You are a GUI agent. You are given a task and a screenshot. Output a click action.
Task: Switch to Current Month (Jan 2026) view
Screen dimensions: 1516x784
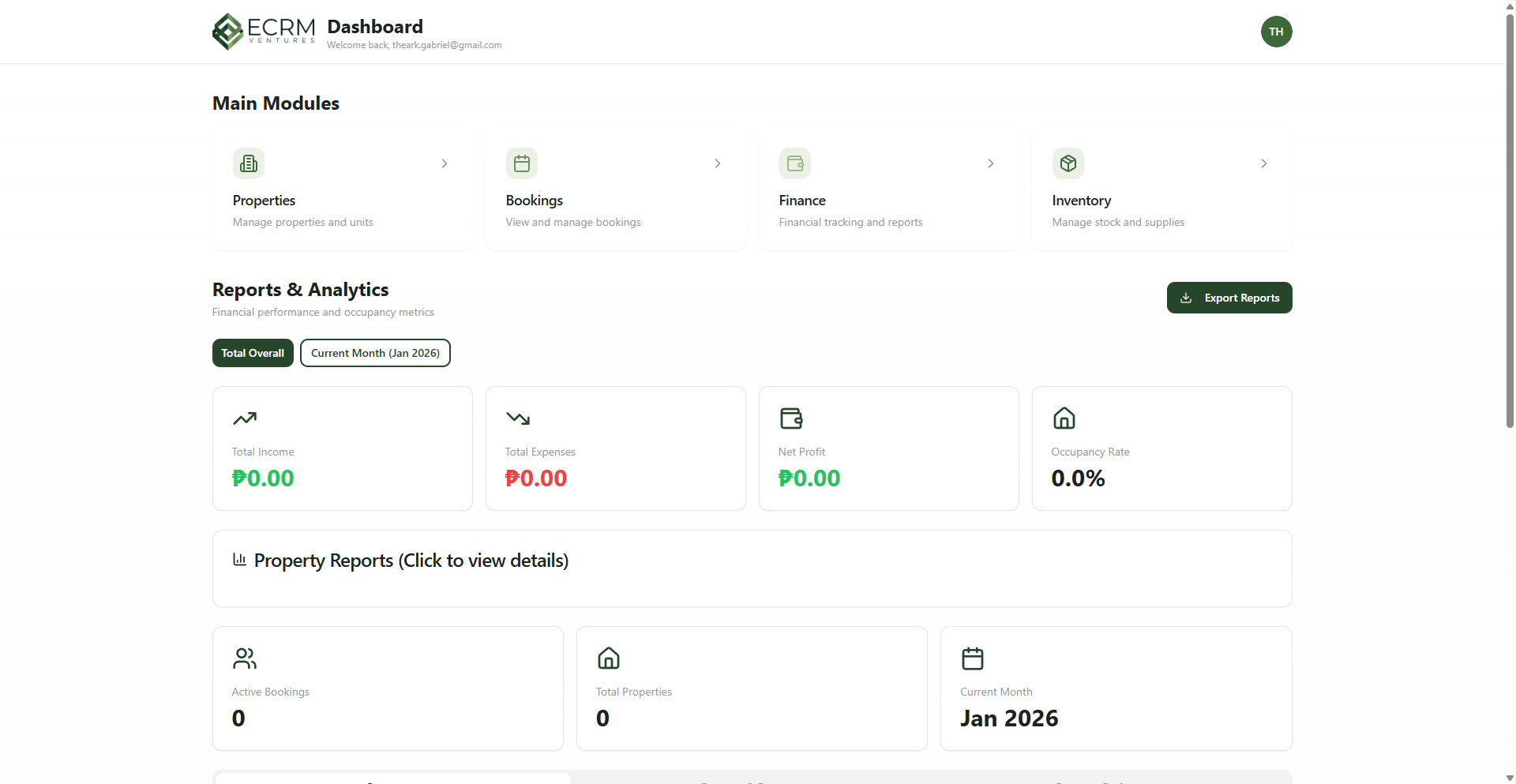[x=375, y=353]
